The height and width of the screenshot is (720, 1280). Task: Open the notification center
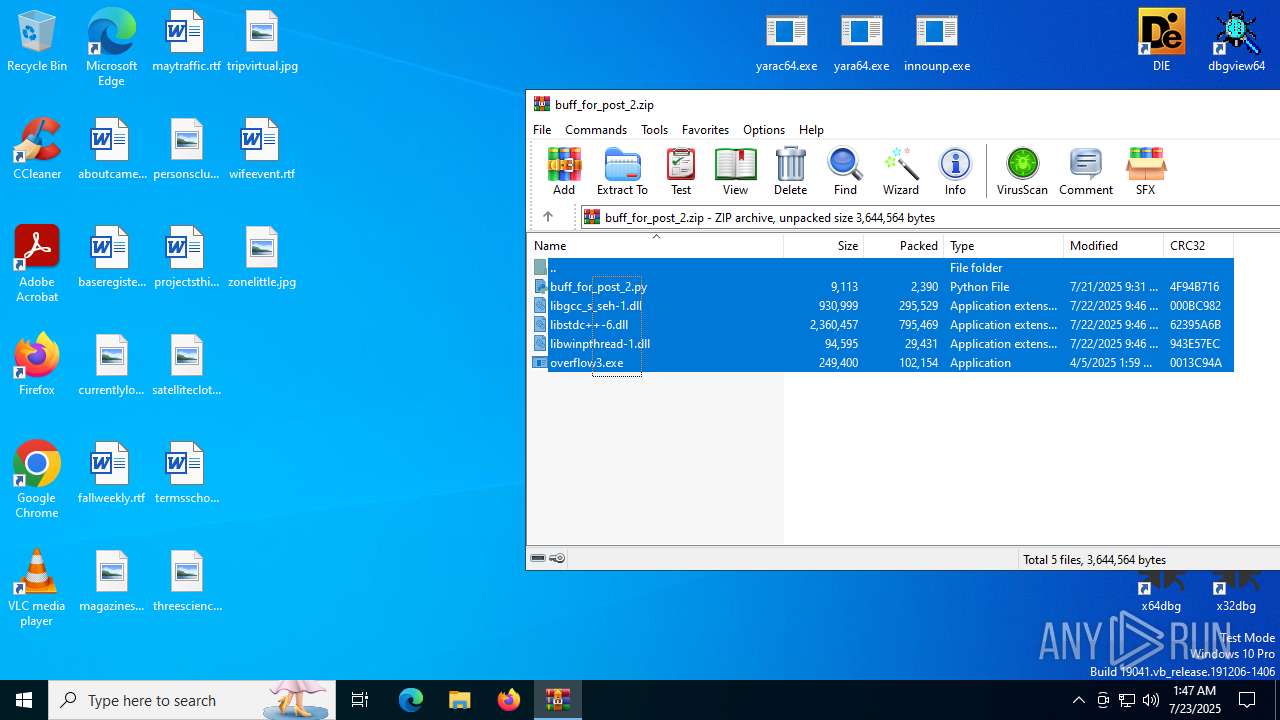click(x=1247, y=700)
